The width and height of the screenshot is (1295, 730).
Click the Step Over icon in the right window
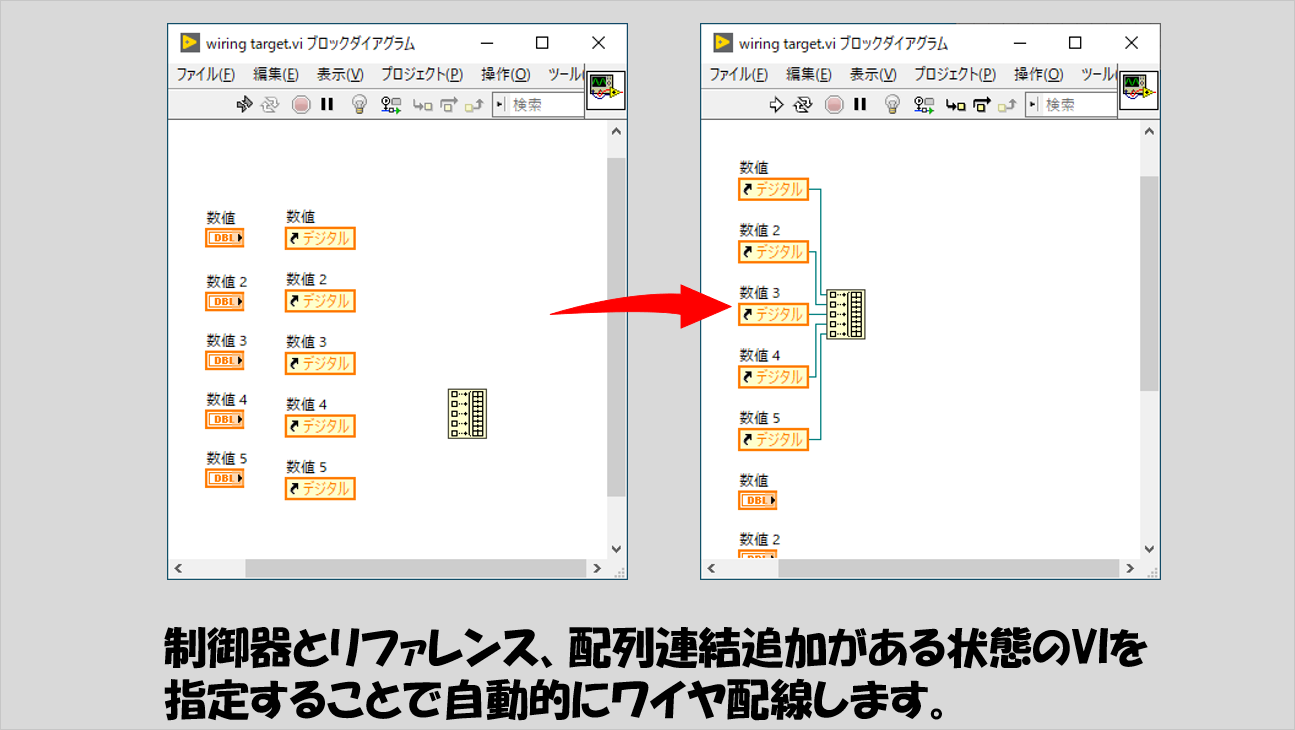click(x=981, y=104)
